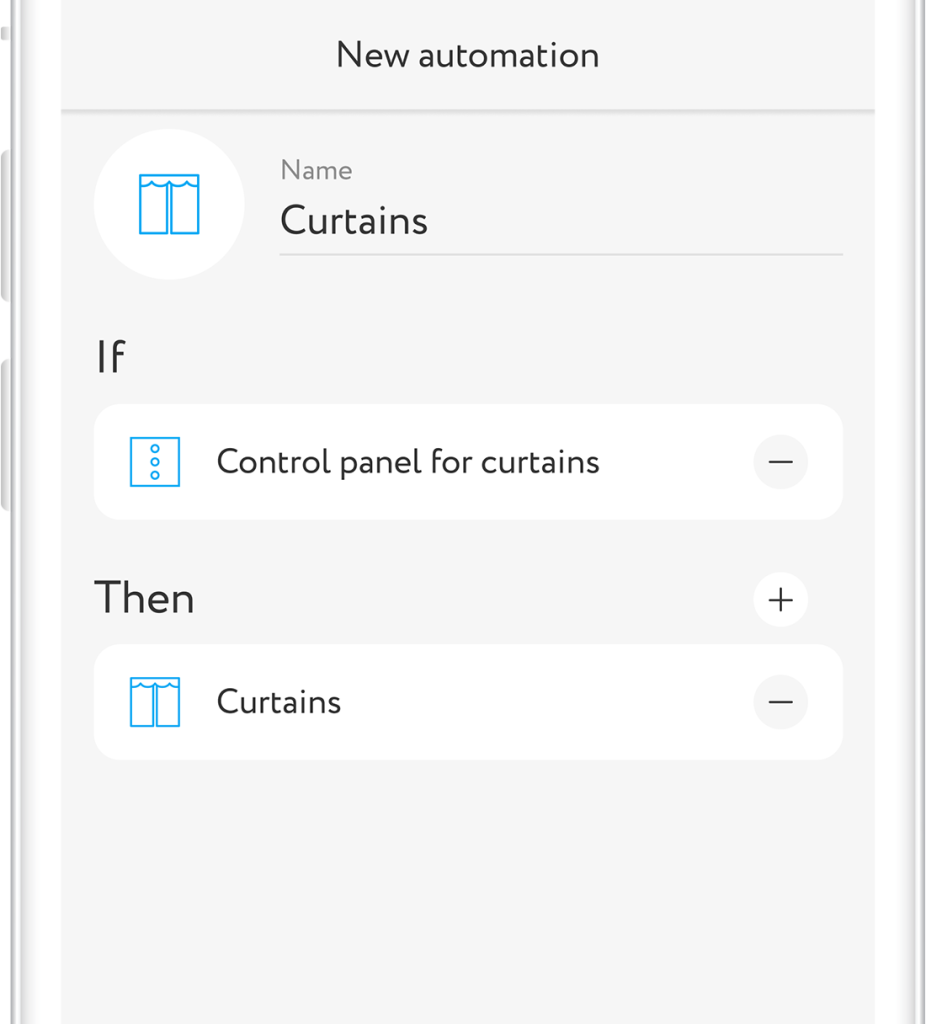The height and width of the screenshot is (1024, 926).
Task: Add a new action with the Then plus button
Action: click(780, 599)
